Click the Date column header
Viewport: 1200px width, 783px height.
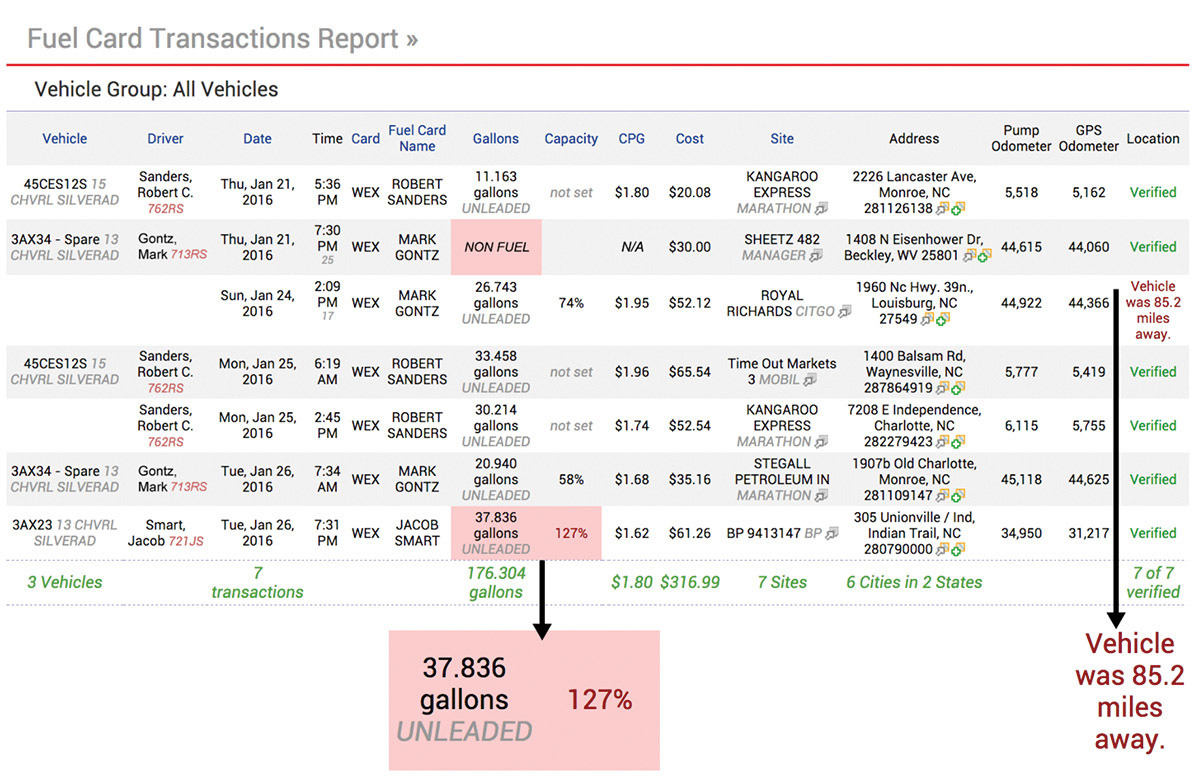[x=257, y=139]
